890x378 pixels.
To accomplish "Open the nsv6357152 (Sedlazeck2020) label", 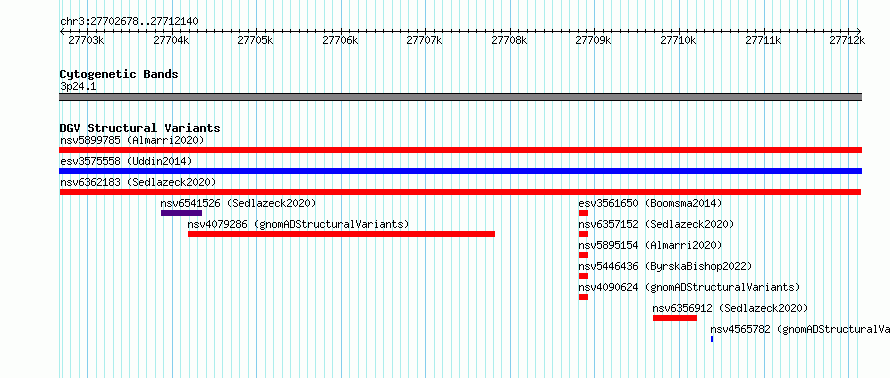I will click(x=656, y=224).
